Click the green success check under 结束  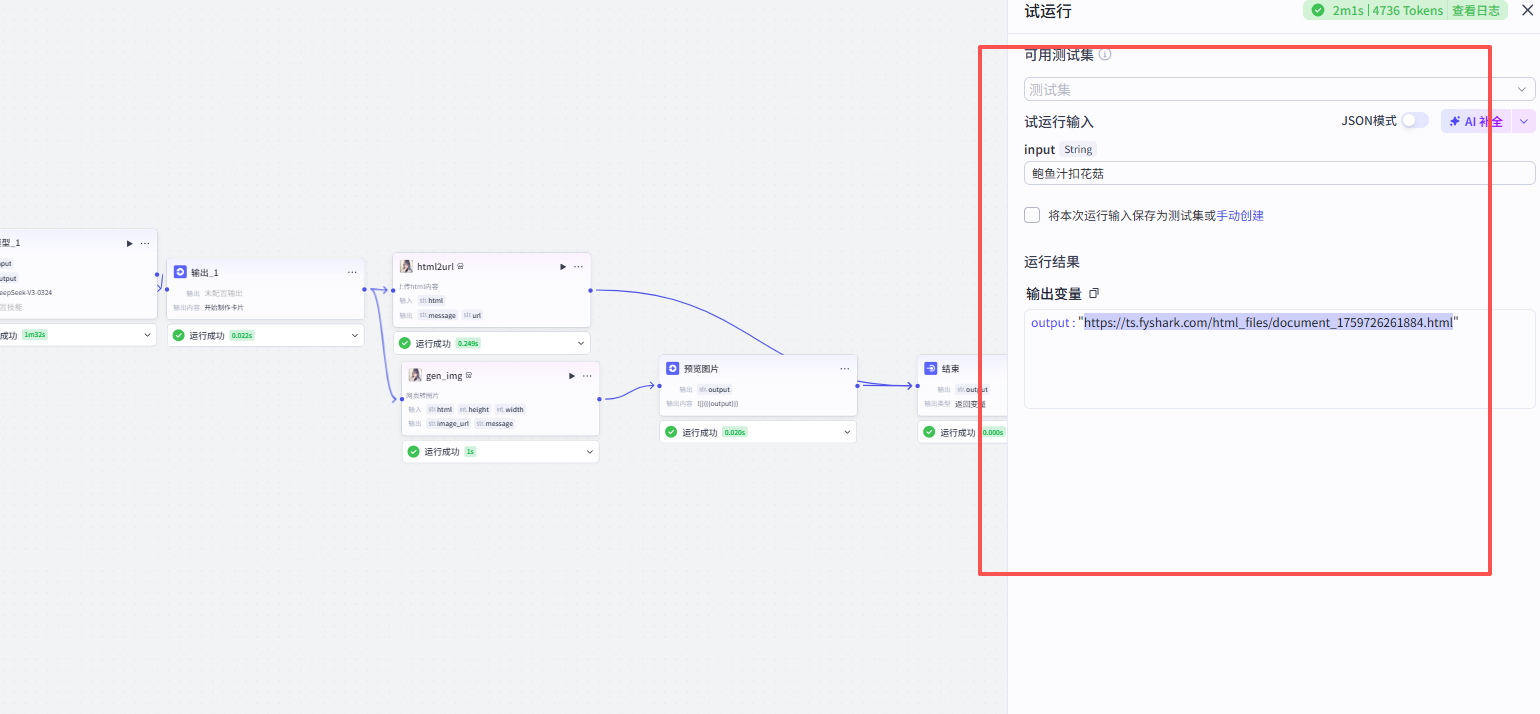[x=929, y=433]
